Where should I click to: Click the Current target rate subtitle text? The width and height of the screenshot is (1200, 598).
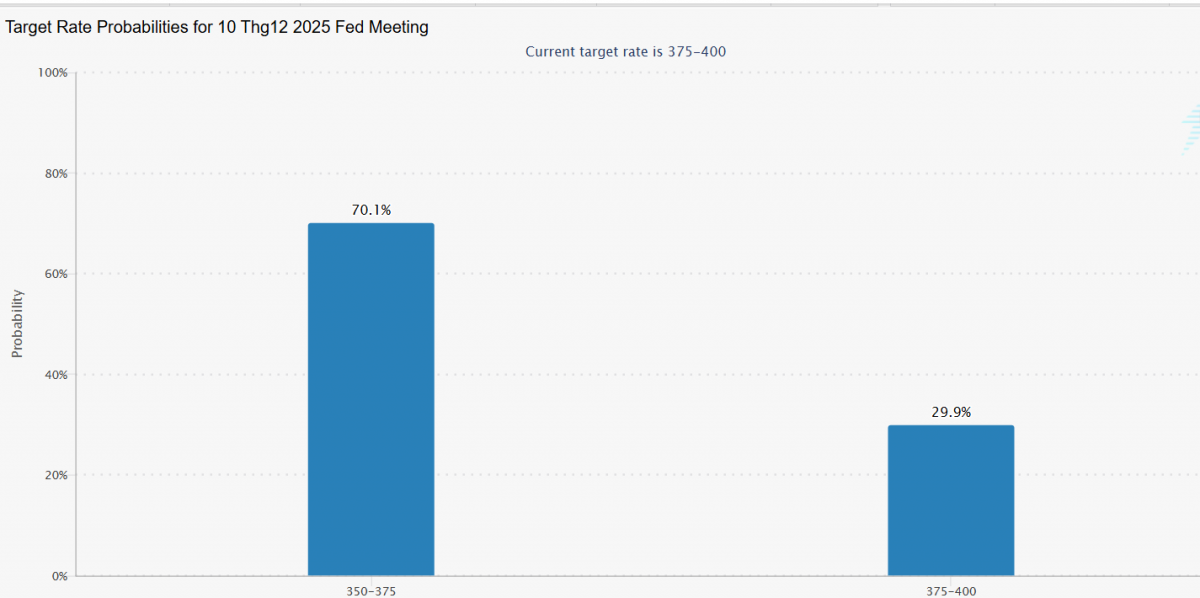pos(625,52)
